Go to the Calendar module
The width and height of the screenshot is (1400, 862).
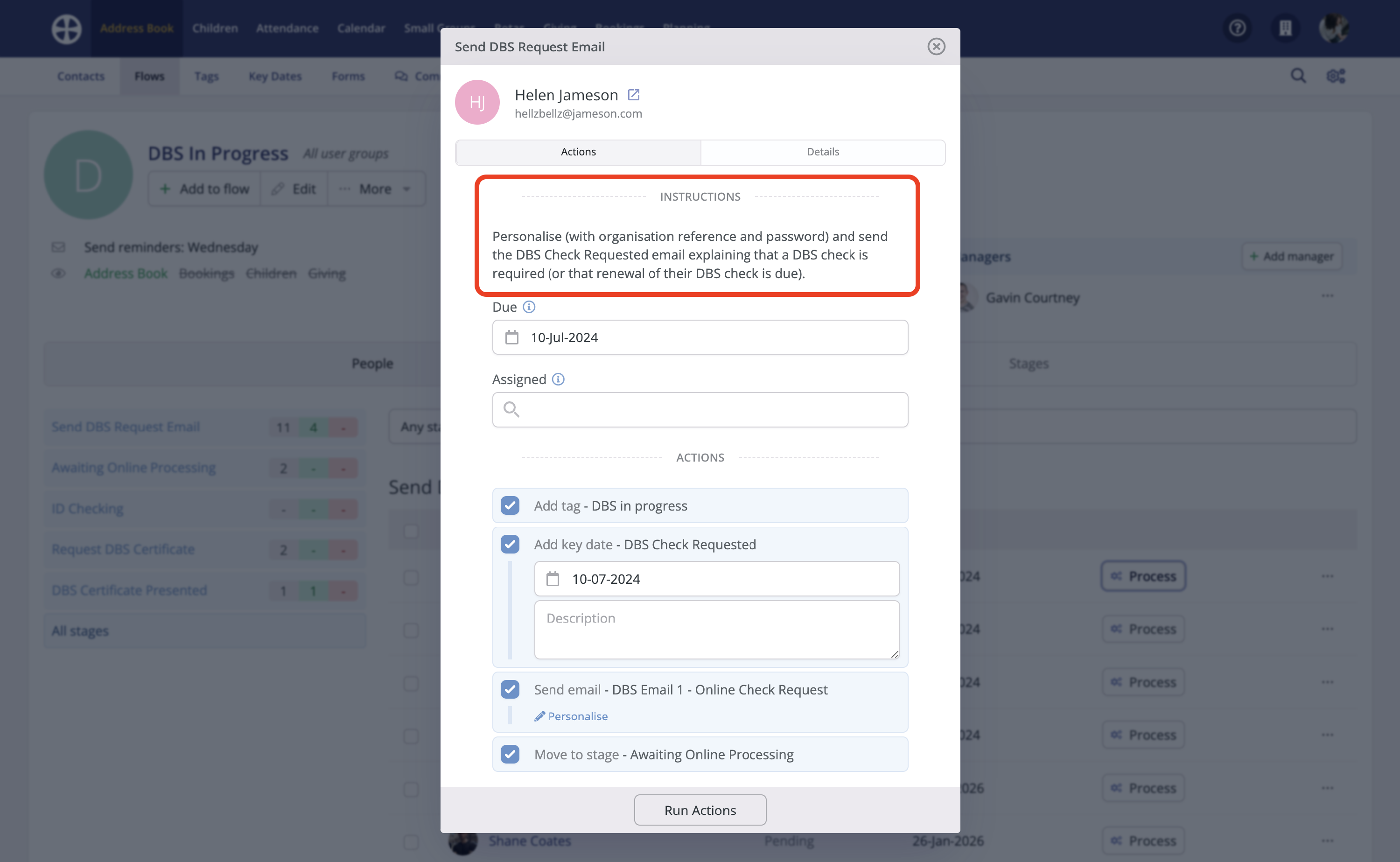[361, 28]
